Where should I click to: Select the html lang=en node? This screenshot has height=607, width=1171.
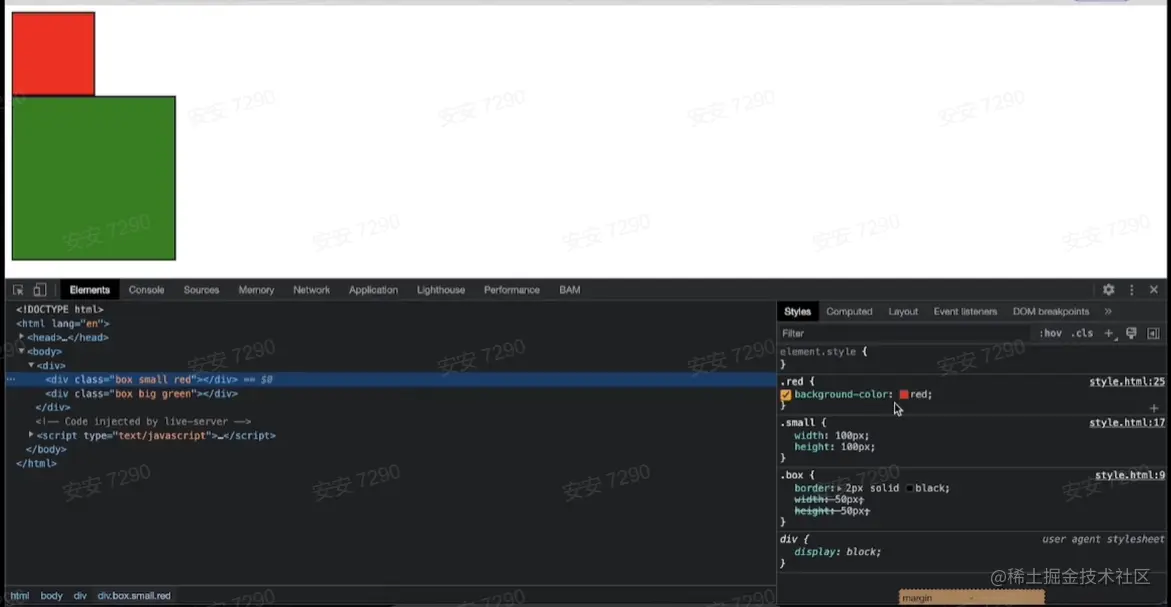coord(63,323)
